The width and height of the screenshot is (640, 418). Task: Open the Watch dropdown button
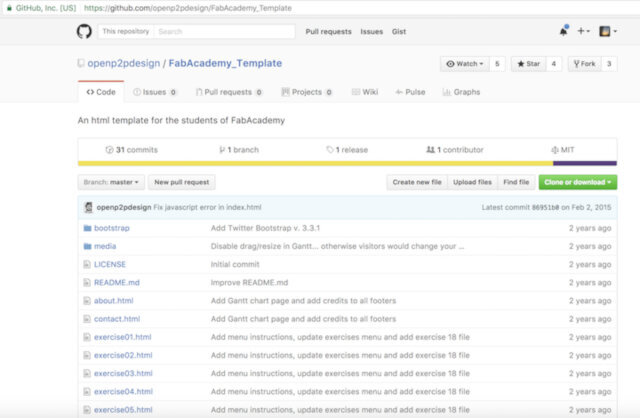point(464,64)
